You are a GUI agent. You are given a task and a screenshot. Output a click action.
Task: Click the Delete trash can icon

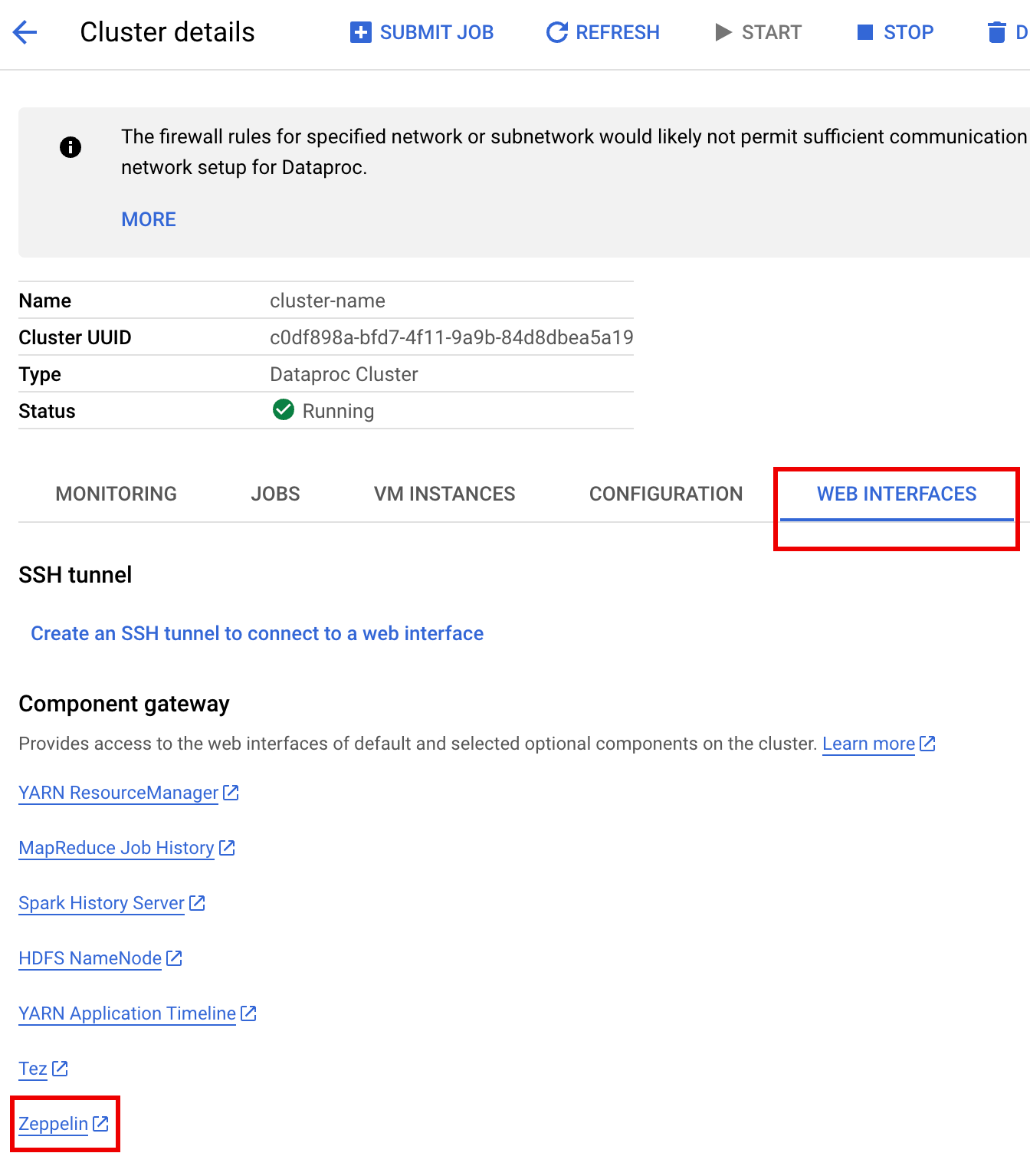coord(996,32)
